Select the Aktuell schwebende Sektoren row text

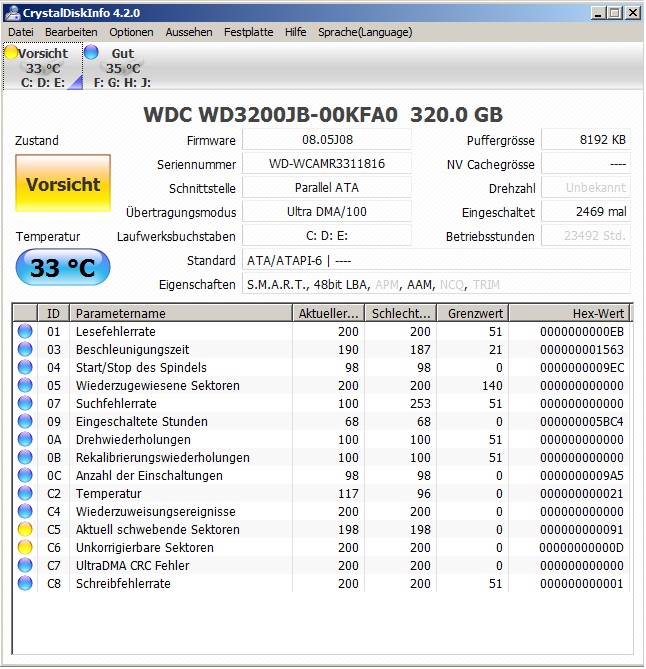(x=157, y=529)
